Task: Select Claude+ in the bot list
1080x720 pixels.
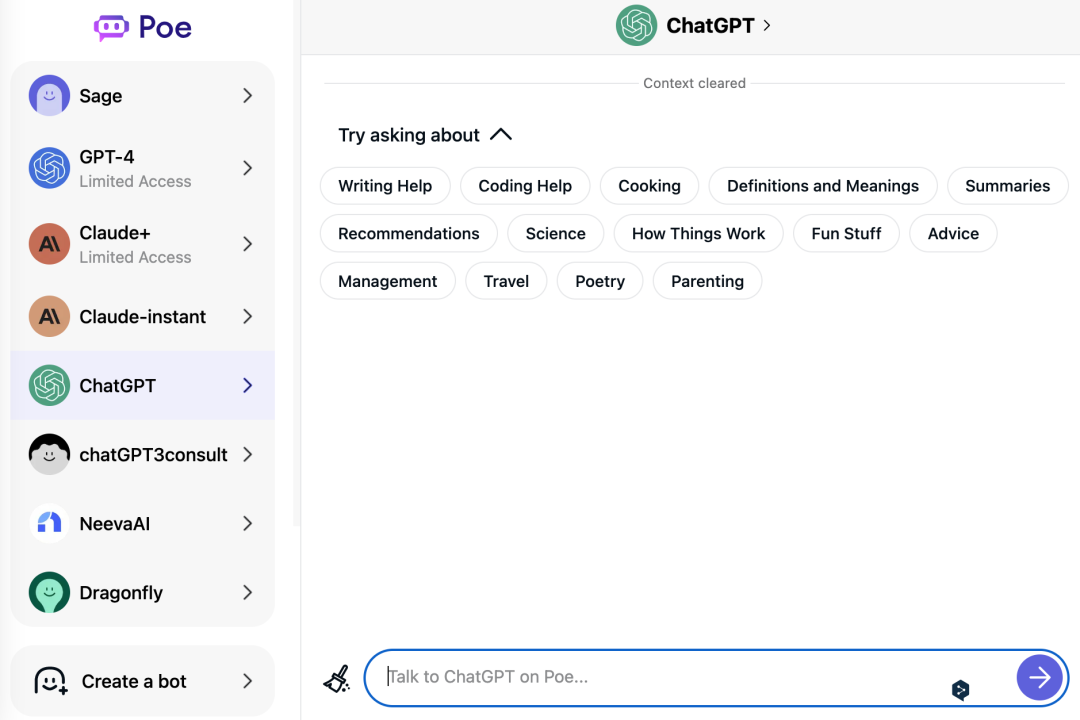Action: (143, 243)
